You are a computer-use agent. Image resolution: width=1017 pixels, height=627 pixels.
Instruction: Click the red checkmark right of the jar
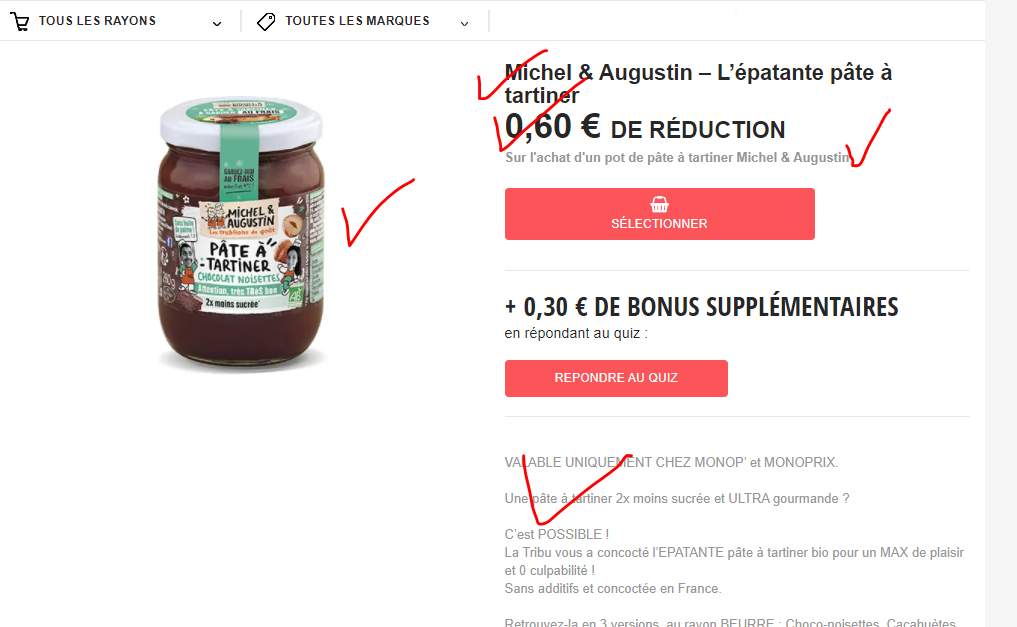[x=377, y=212]
